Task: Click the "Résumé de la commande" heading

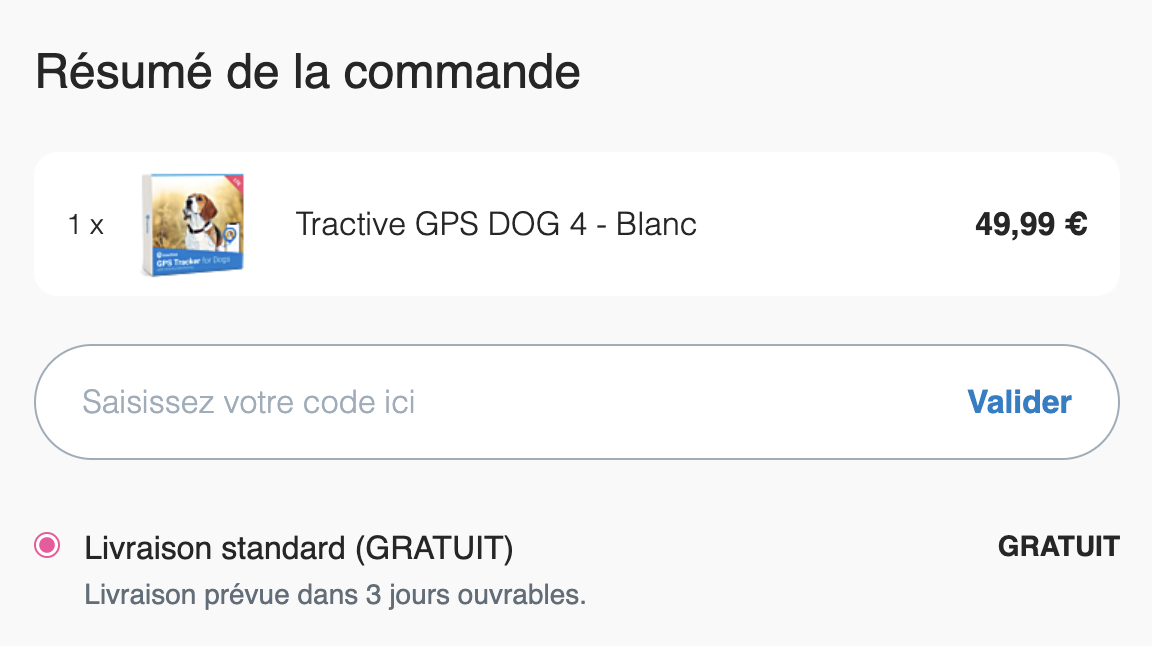Action: tap(308, 73)
